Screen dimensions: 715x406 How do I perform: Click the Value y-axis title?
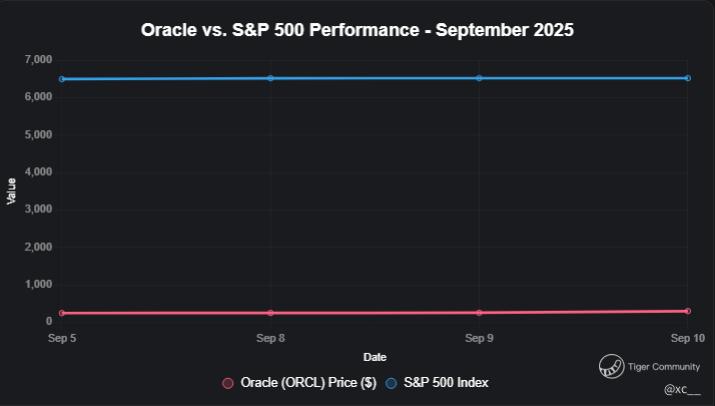pyautogui.click(x=12, y=191)
